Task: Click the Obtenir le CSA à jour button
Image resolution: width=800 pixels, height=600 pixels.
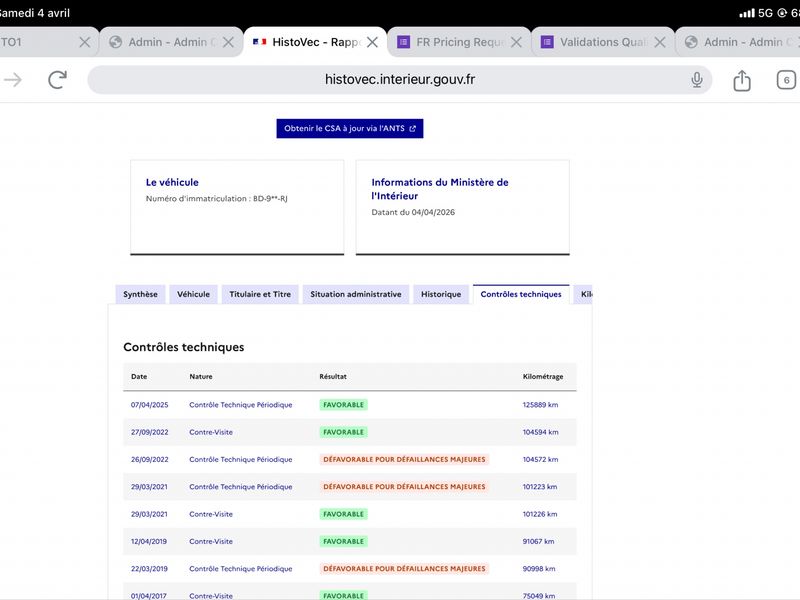Action: (350, 128)
